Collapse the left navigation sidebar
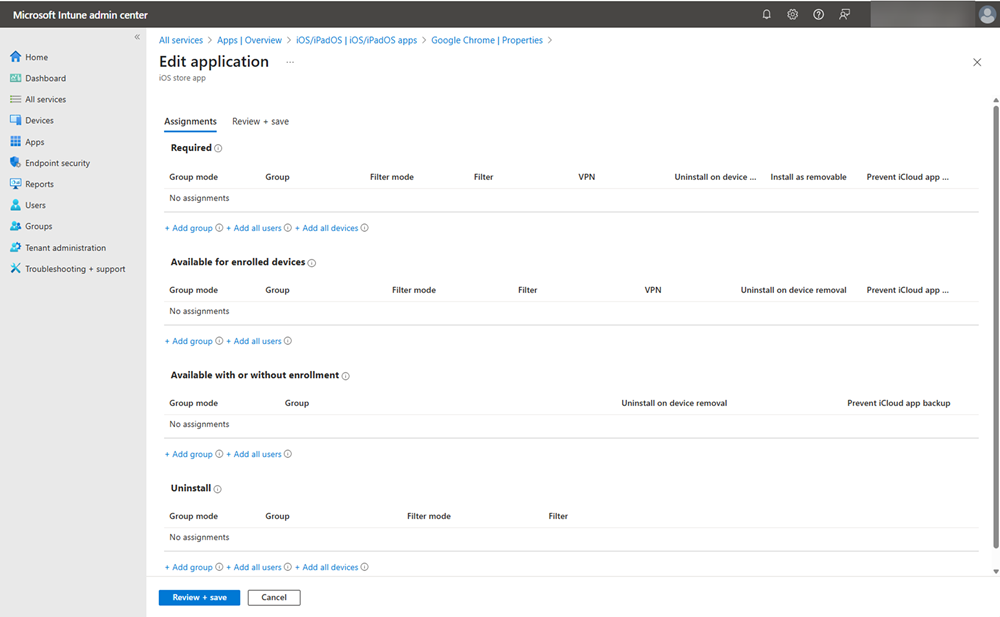 point(138,37)
